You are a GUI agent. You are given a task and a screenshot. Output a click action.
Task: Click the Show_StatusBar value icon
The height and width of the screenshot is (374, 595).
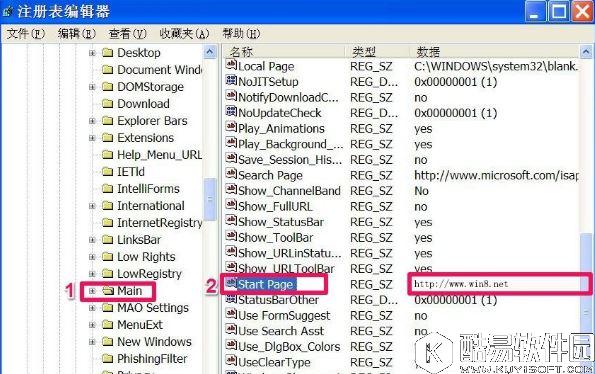pyautogui.click(x=231, y=220)
